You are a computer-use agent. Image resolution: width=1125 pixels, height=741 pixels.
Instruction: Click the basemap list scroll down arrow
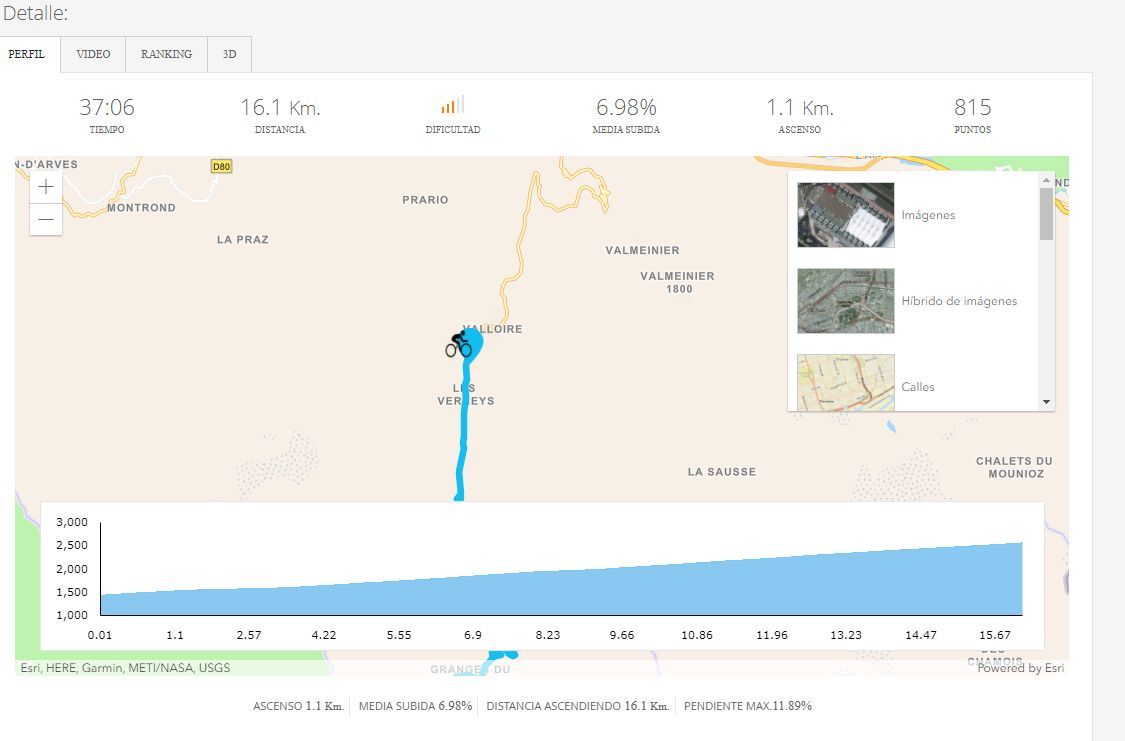pyautogui.click(x=1046, y=402)
